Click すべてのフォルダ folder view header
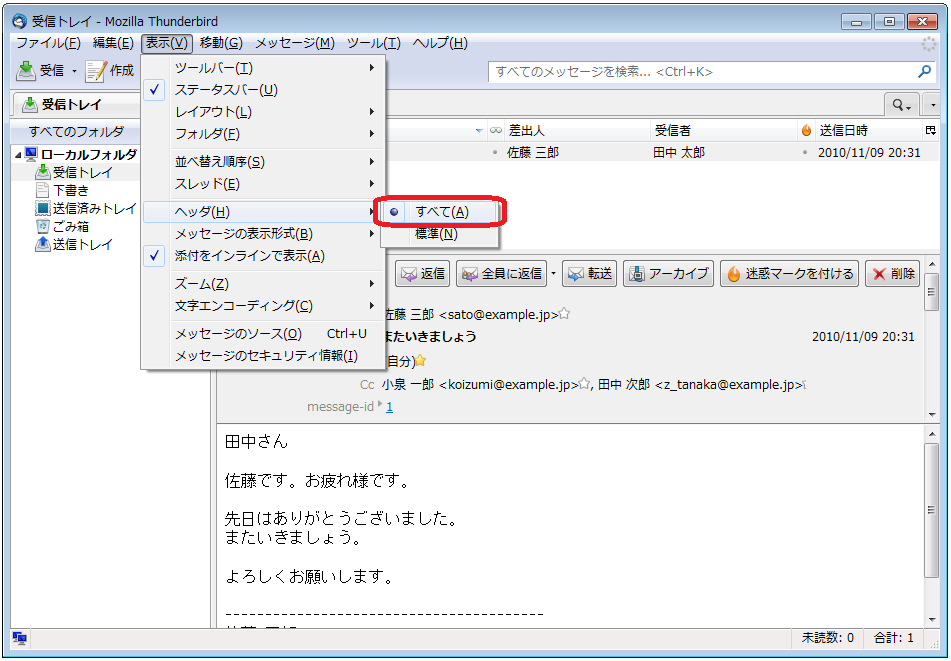 [x=76, y=132]
